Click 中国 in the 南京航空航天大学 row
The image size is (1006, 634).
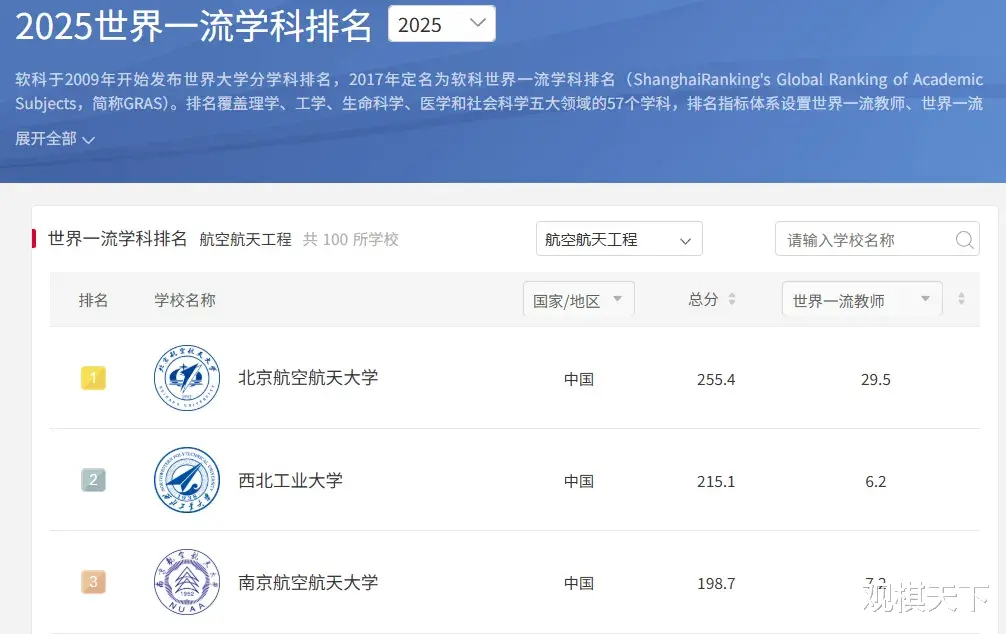click(x=579, y=583)
